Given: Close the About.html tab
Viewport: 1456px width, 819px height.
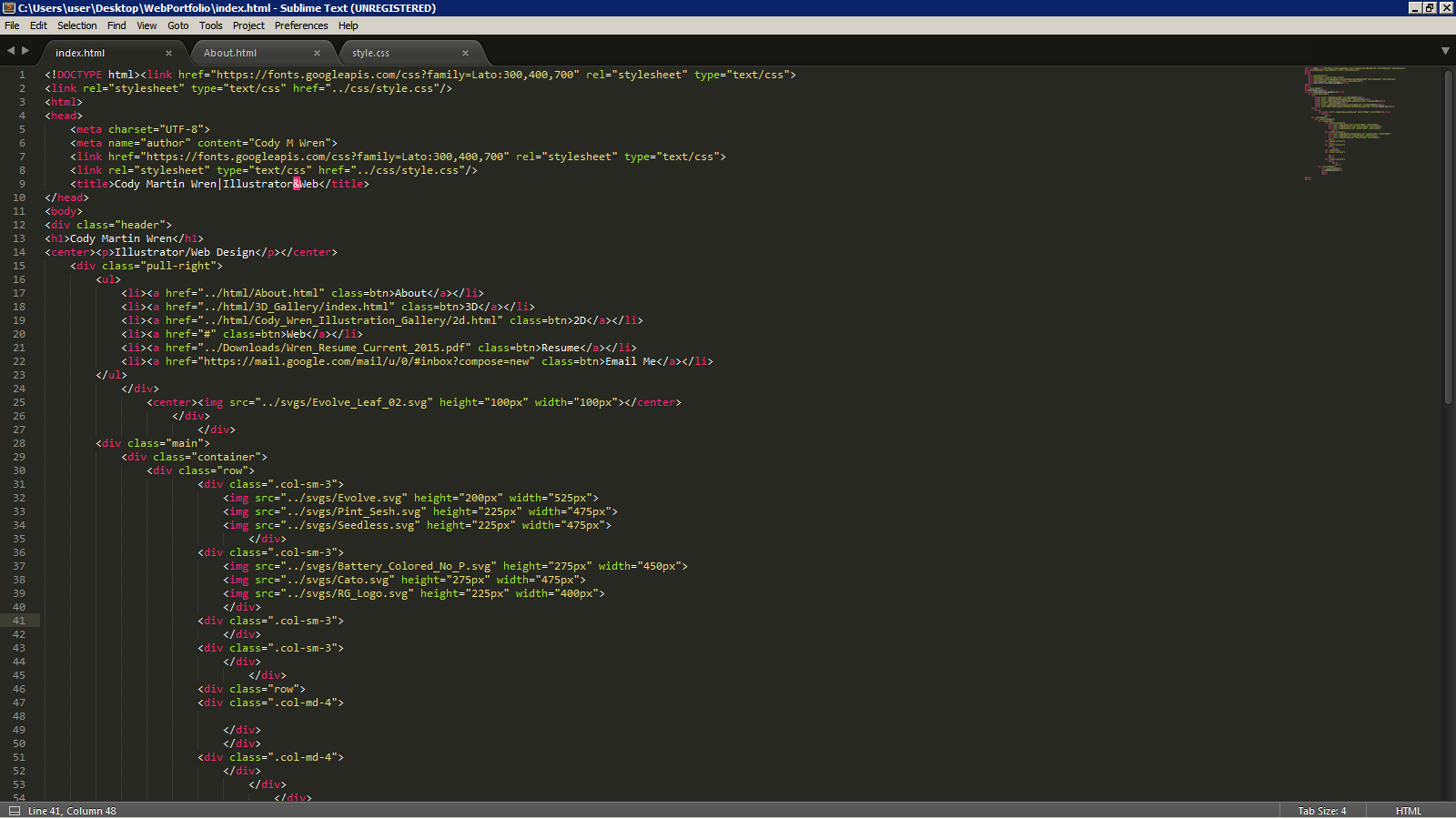Looking at the screenshot, I should (317, 53).
